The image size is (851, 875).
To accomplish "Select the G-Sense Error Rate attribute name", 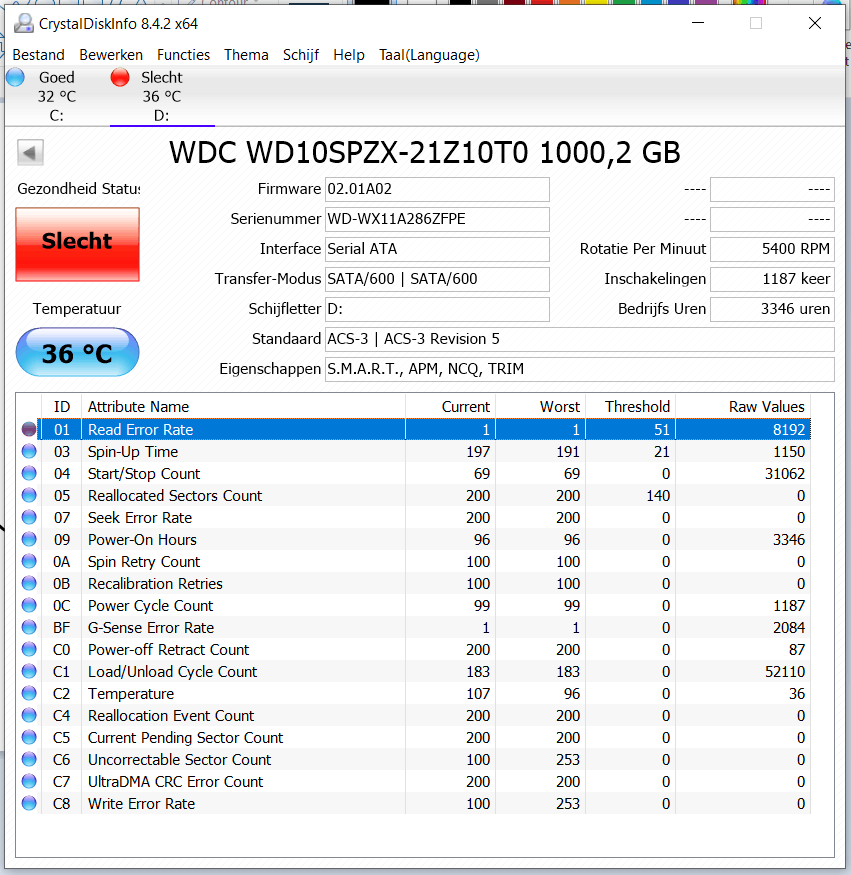I will tap(151, 628).
